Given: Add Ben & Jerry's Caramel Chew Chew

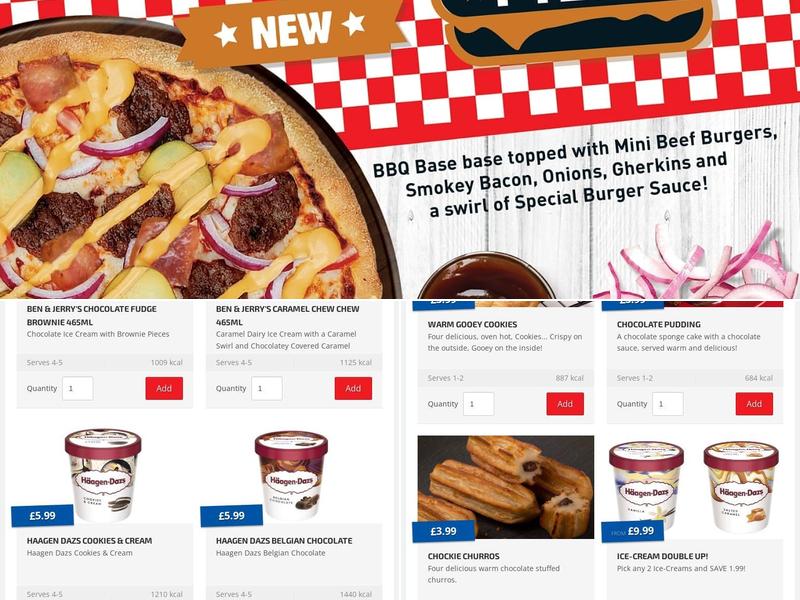Looking at the screenshot, I should click(x=353, y=388).
